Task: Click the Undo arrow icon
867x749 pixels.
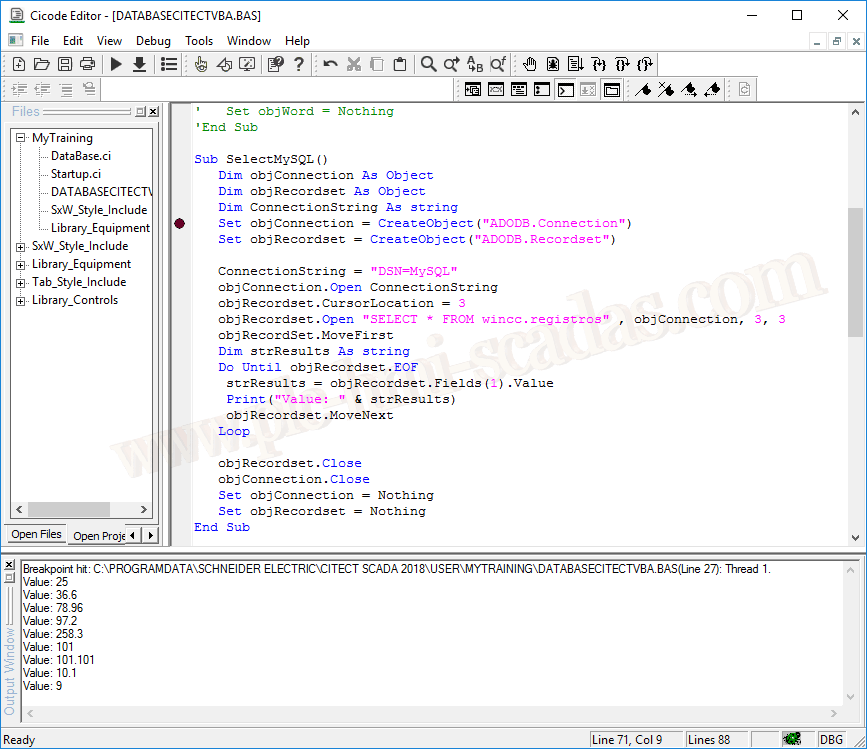Action: click(x=330, y=64)
